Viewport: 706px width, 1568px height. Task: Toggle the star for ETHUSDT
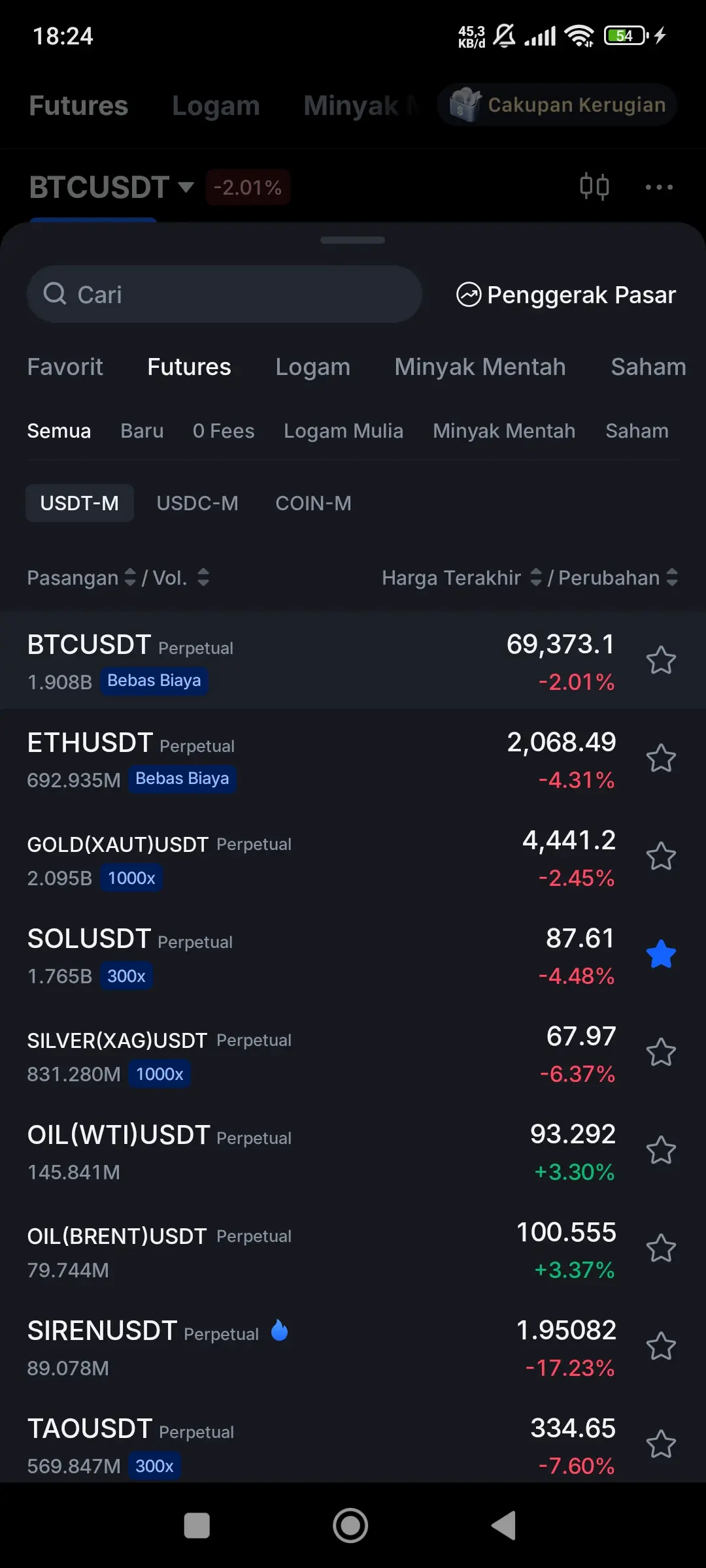pos(661,759)
